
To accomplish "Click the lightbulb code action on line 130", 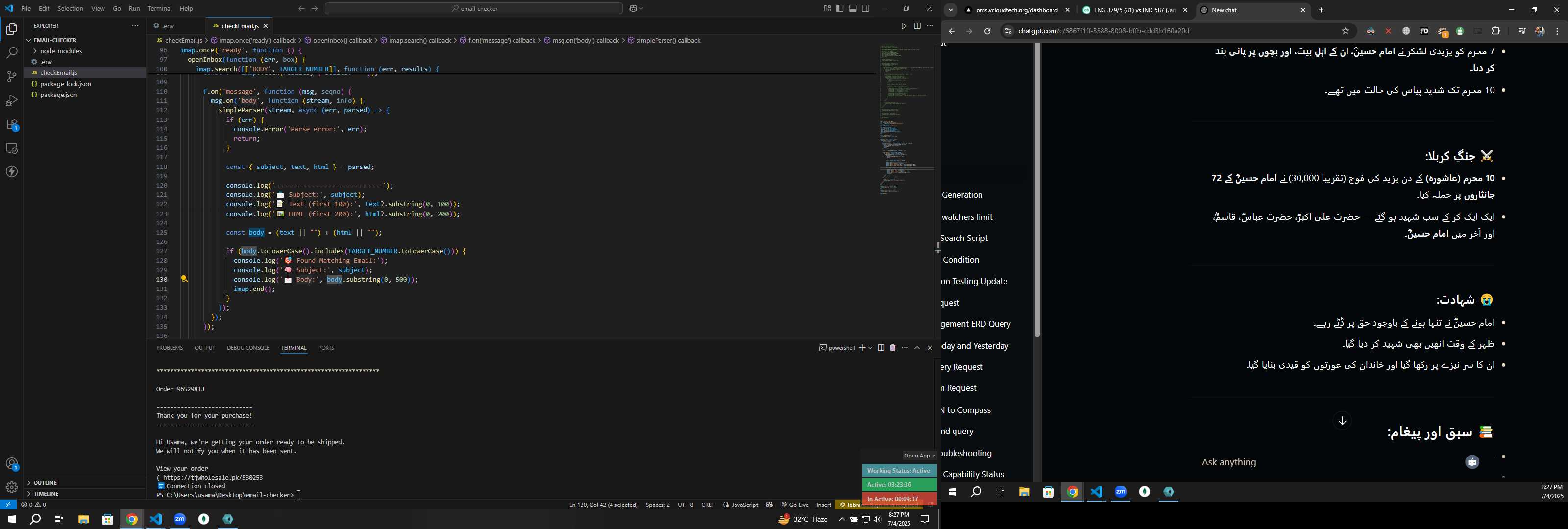I will (184, 279).
